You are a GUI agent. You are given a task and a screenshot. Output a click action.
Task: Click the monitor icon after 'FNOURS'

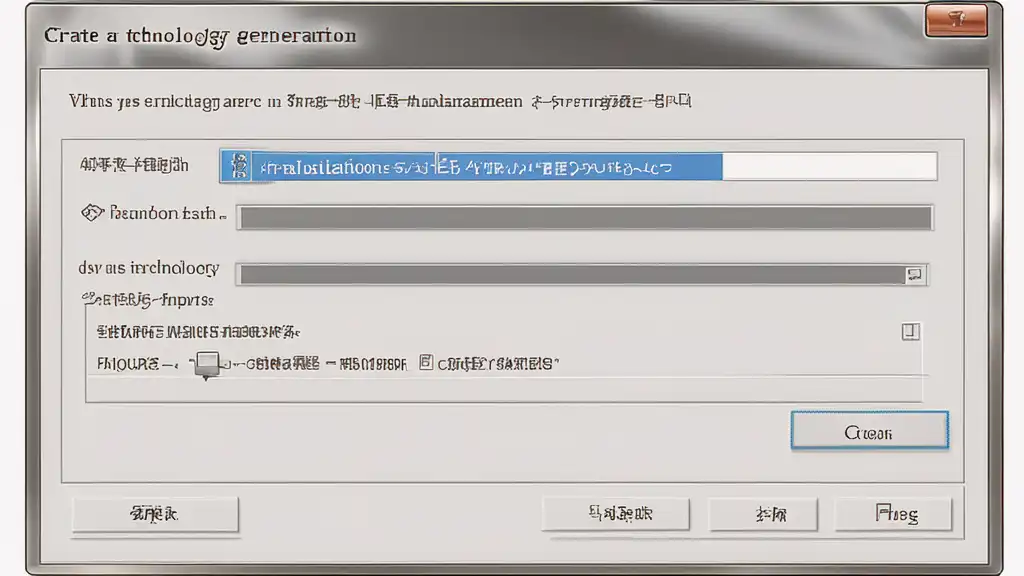pyautogui.click(x=207, y=365)
